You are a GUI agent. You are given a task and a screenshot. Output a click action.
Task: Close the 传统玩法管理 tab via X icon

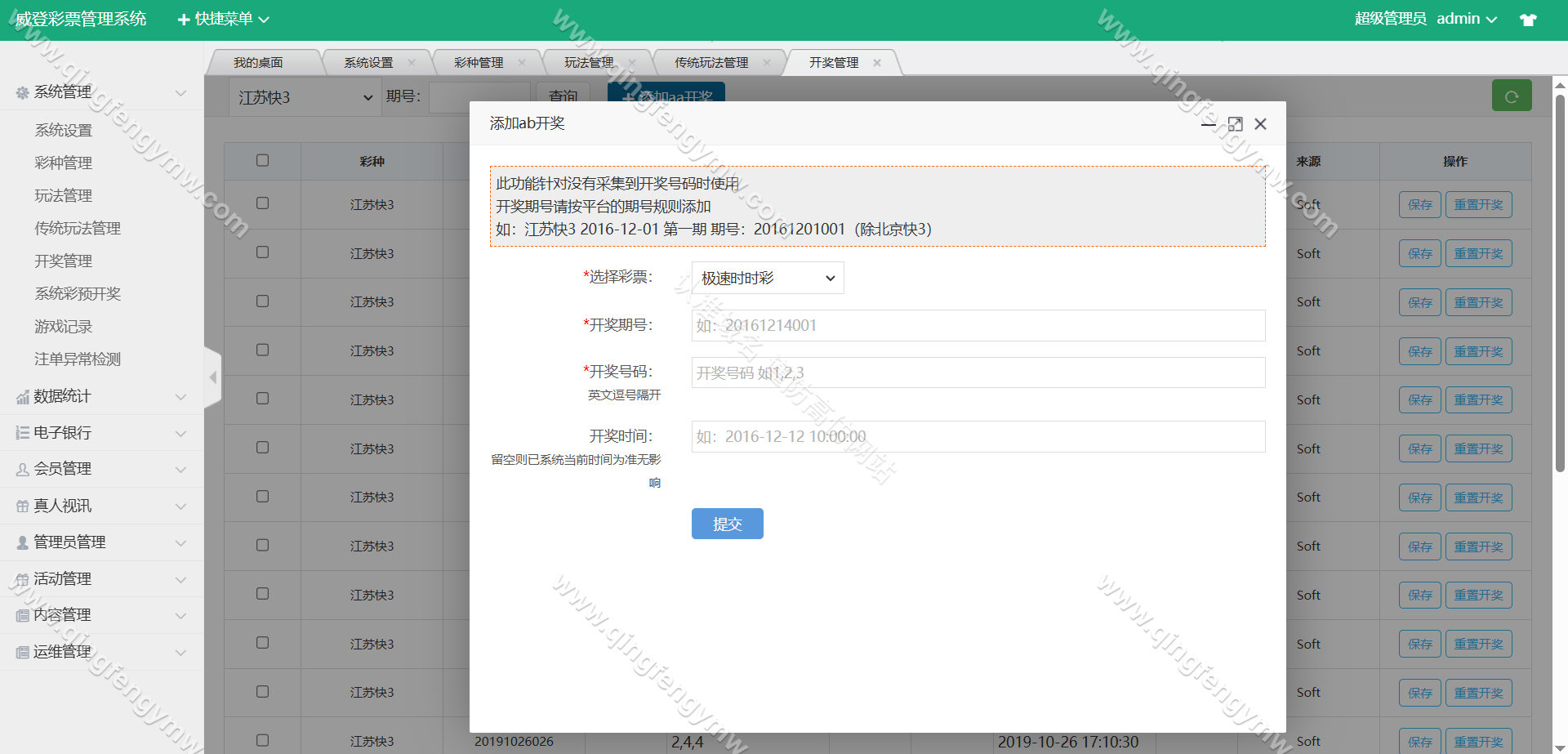coord(767,63)
